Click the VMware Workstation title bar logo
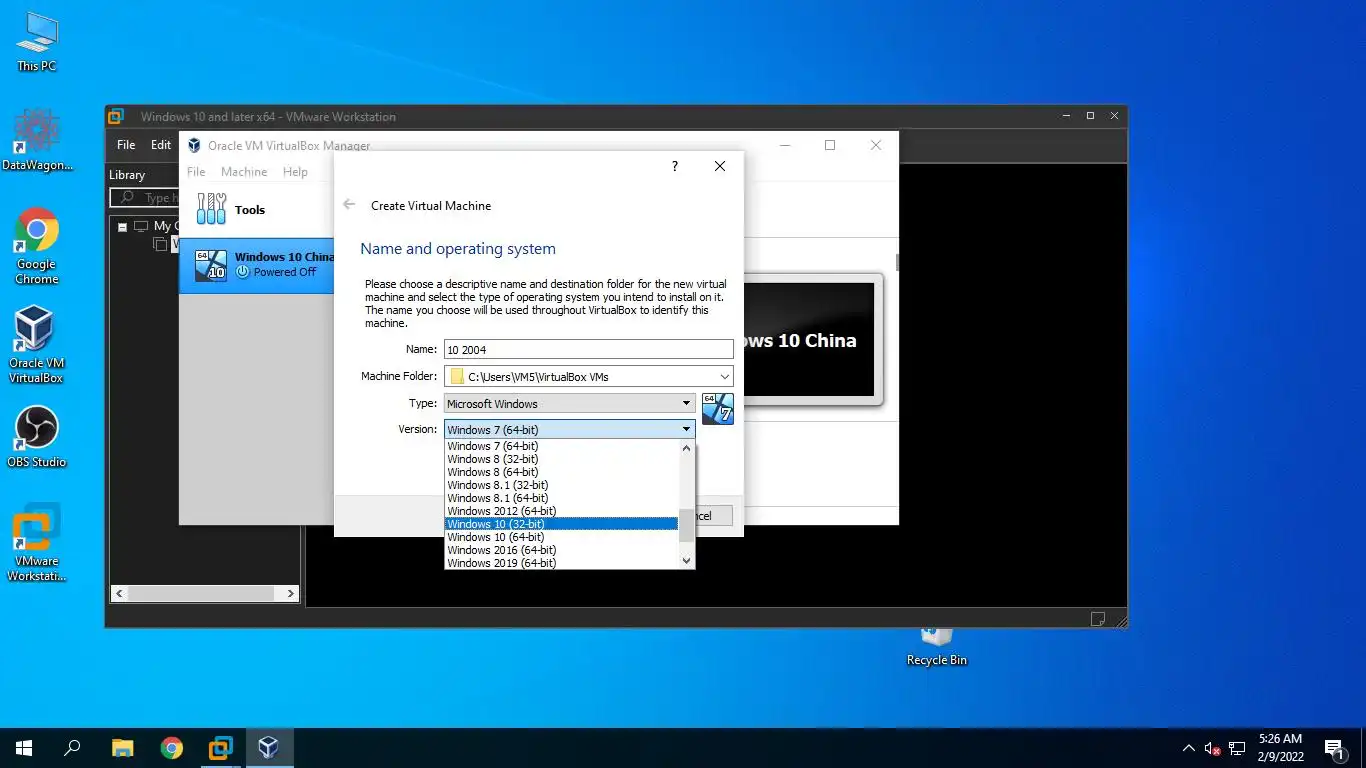1366x768 pixels. point(117,116)
